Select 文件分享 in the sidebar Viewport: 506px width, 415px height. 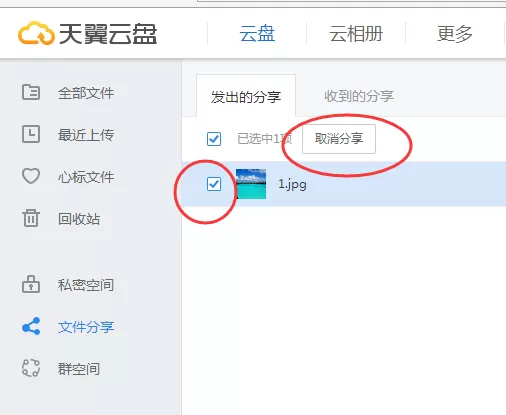(86, 327)
